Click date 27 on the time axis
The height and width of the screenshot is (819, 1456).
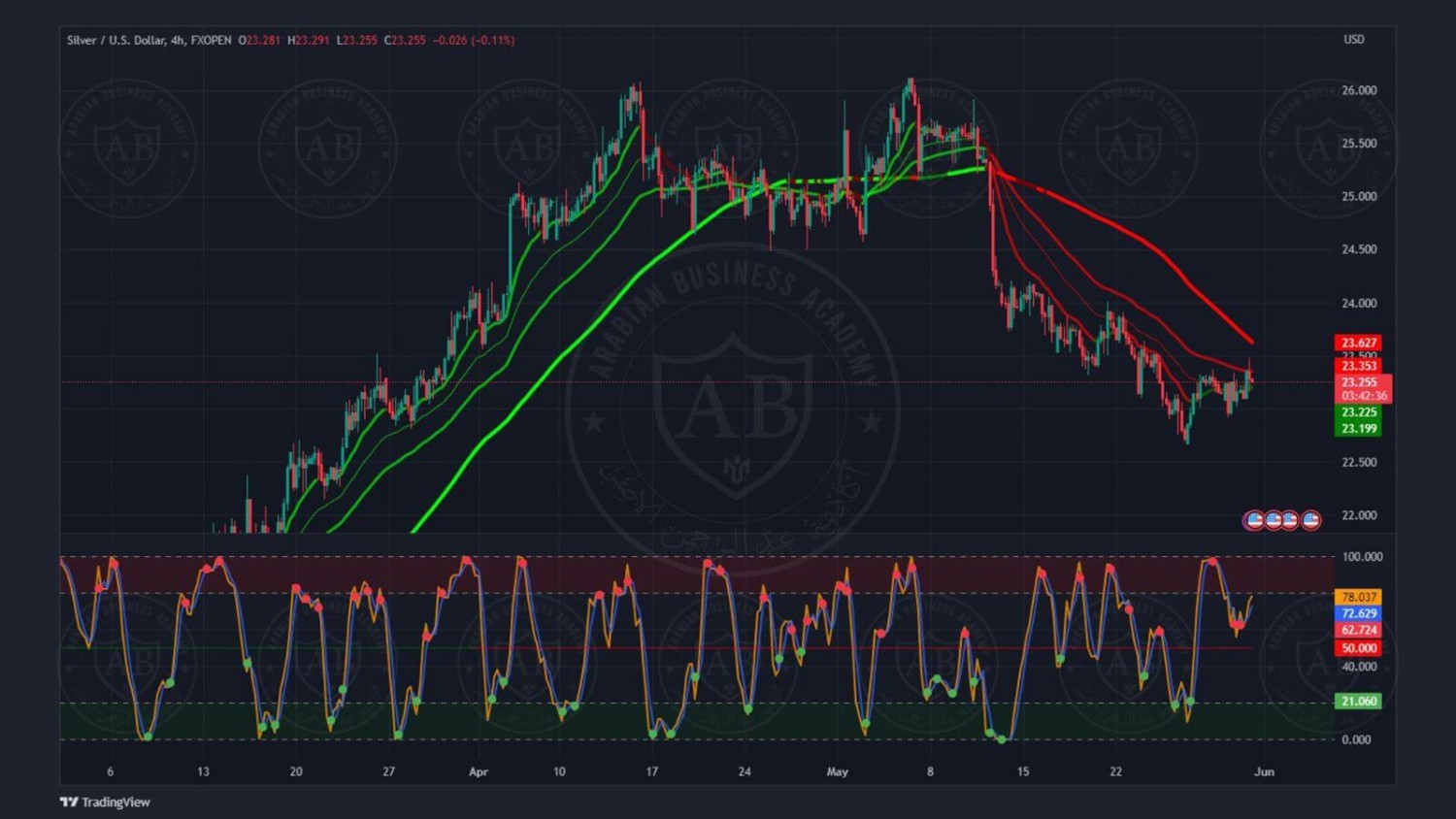[x=388, y=772]
